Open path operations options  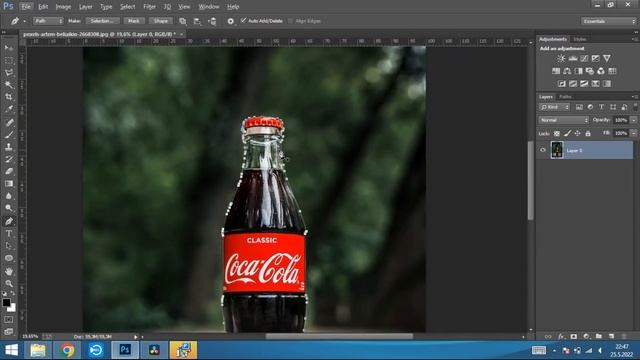coord(183,21)
